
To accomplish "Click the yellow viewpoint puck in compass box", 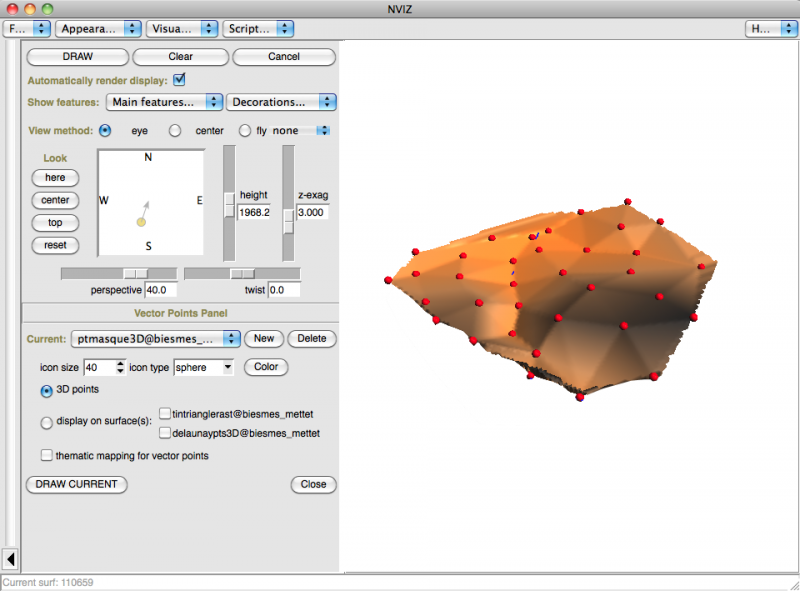I will (x=141, y=220).
